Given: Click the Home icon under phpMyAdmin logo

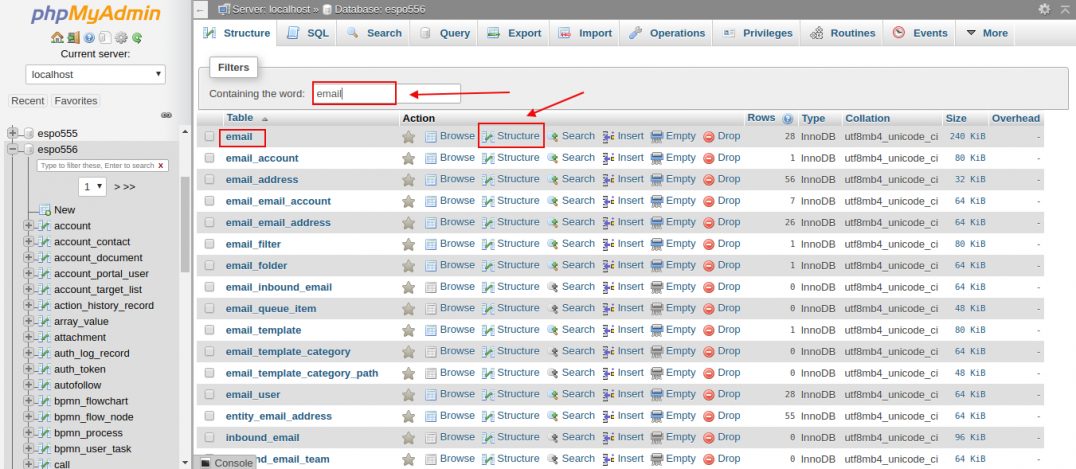Looking at the screenshot, I should [56, 38].
